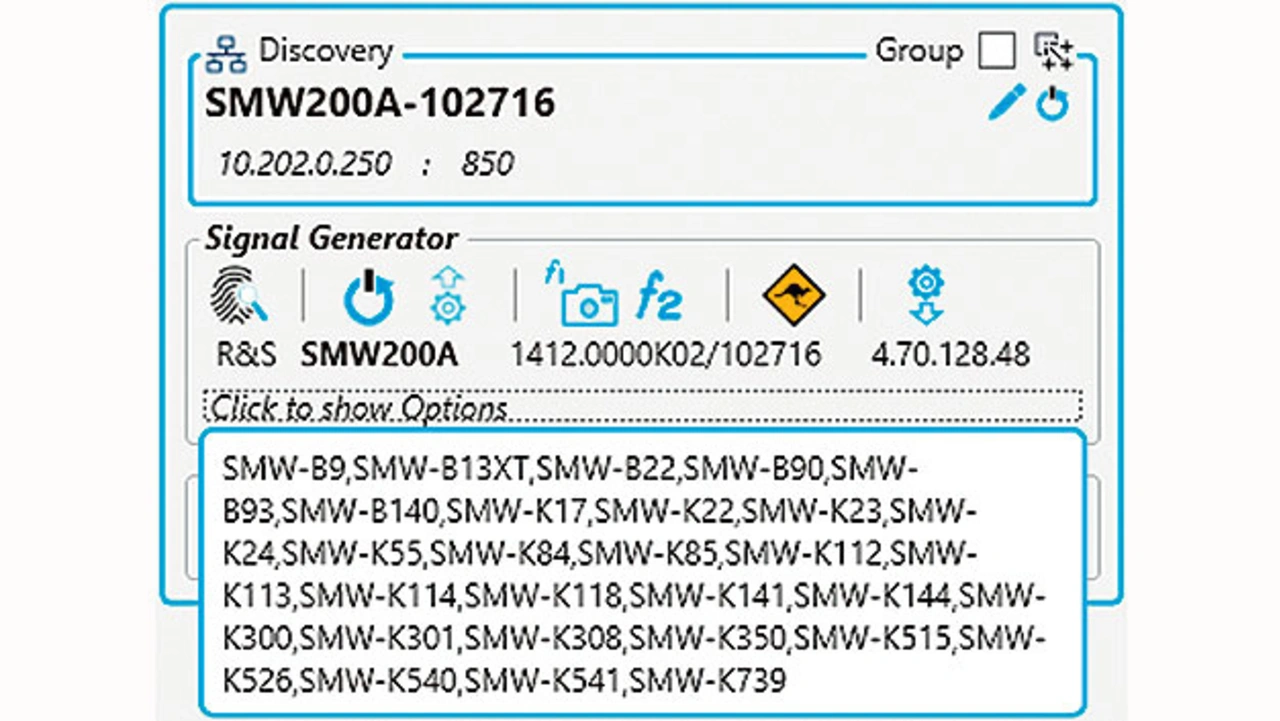Click the f2 function icon

click(660, 299)
